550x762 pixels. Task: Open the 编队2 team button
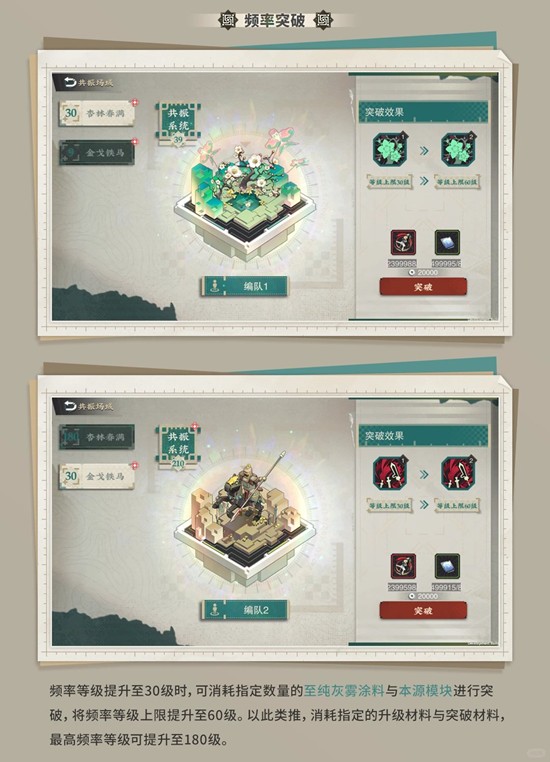point(244,610)
